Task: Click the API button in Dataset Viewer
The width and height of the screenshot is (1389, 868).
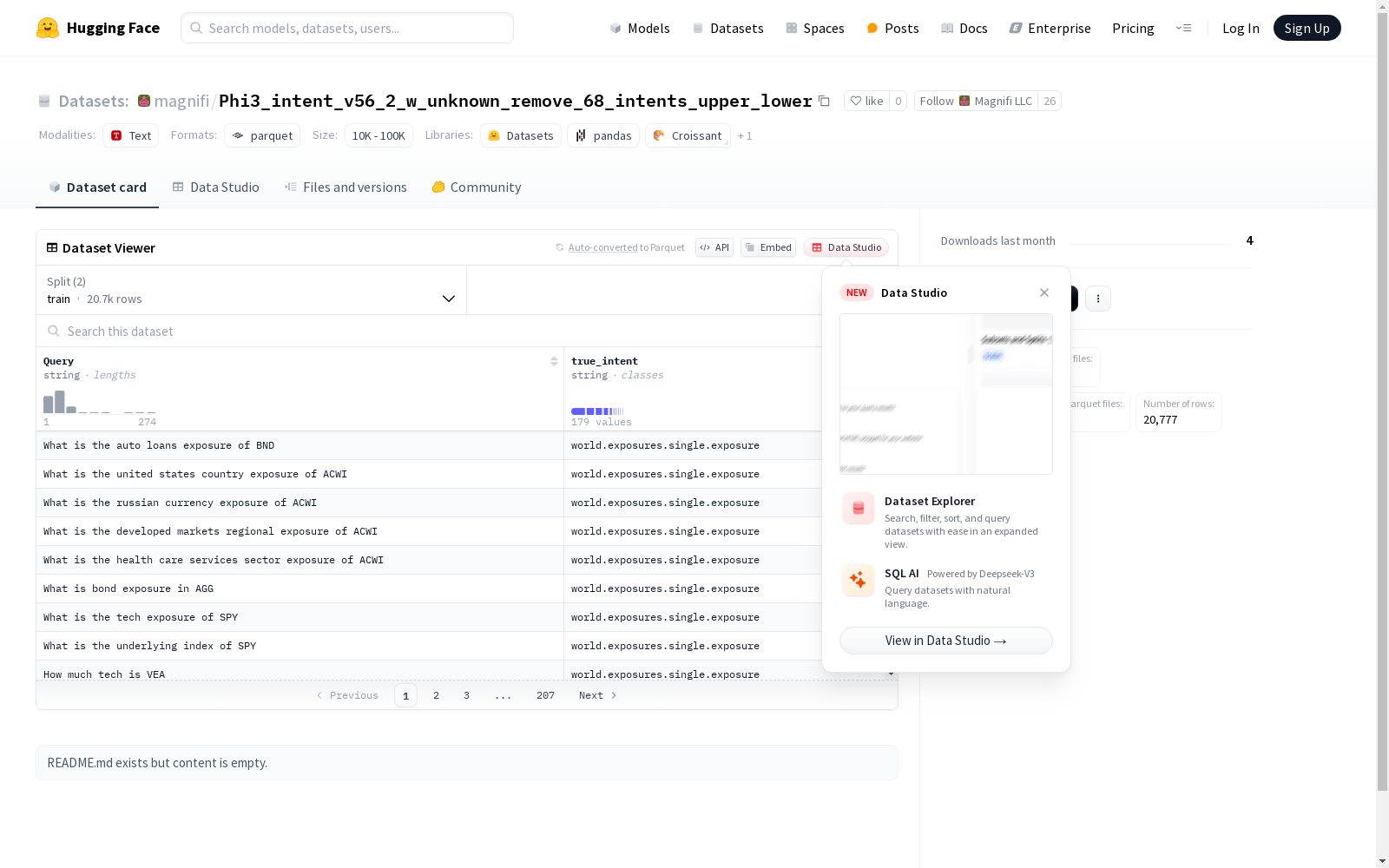Action: pyautogui.click(x=714, y=247)
